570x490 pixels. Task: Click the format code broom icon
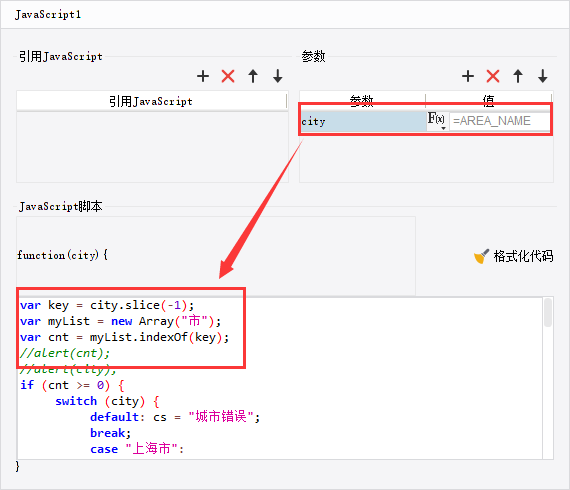point(481,256)
